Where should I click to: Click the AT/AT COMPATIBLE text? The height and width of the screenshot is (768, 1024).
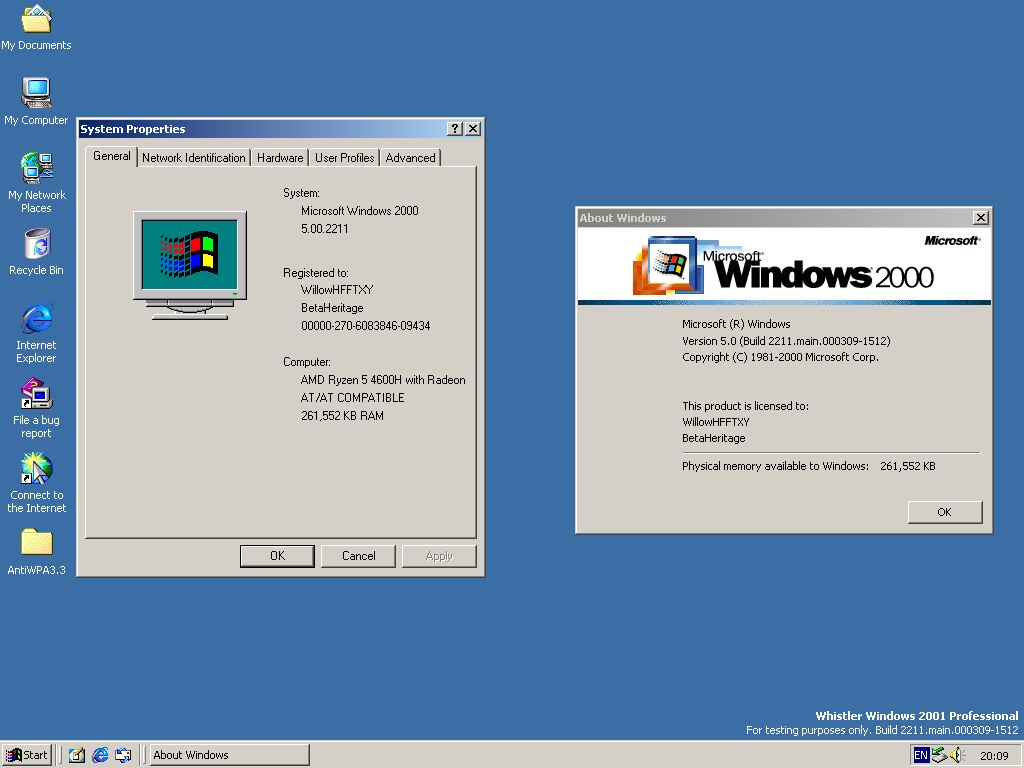point(353,398)
